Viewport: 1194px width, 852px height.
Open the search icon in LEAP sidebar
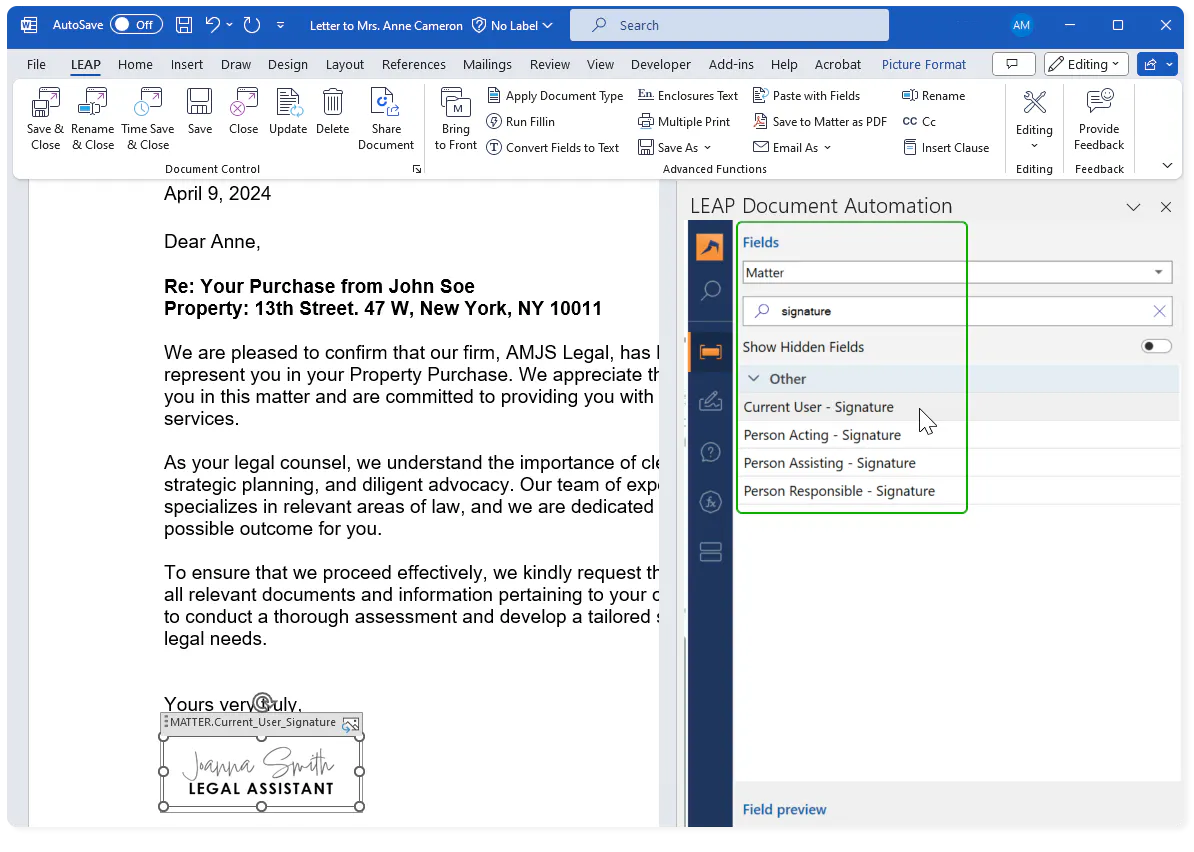coord(710,291)
